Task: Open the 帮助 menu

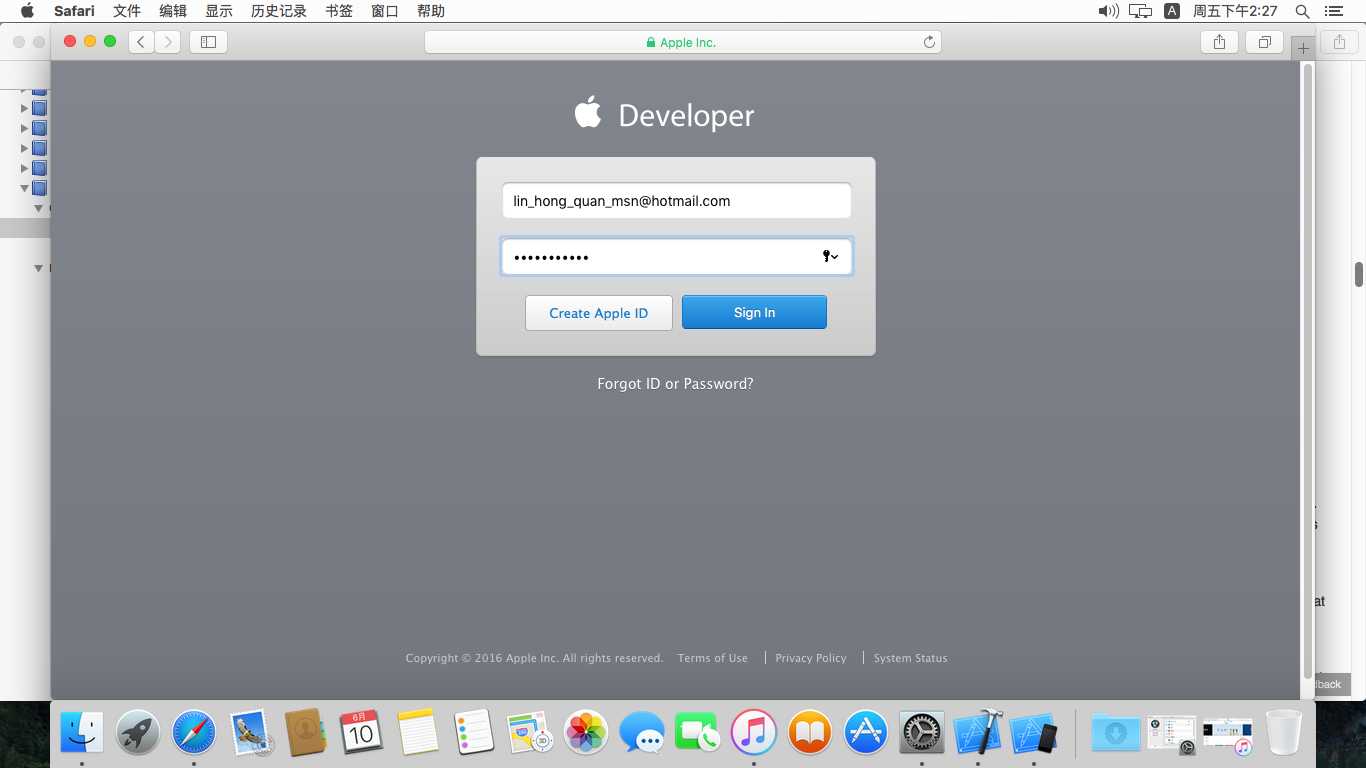Action: click(431, 11)
